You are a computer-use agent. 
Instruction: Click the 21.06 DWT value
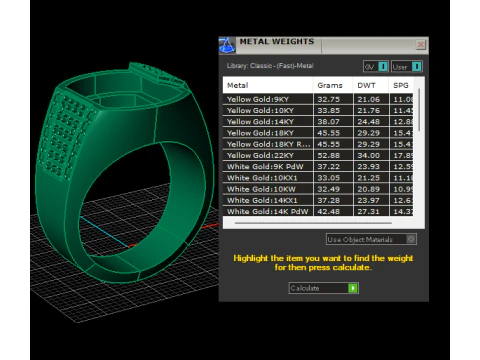(369, 99)
